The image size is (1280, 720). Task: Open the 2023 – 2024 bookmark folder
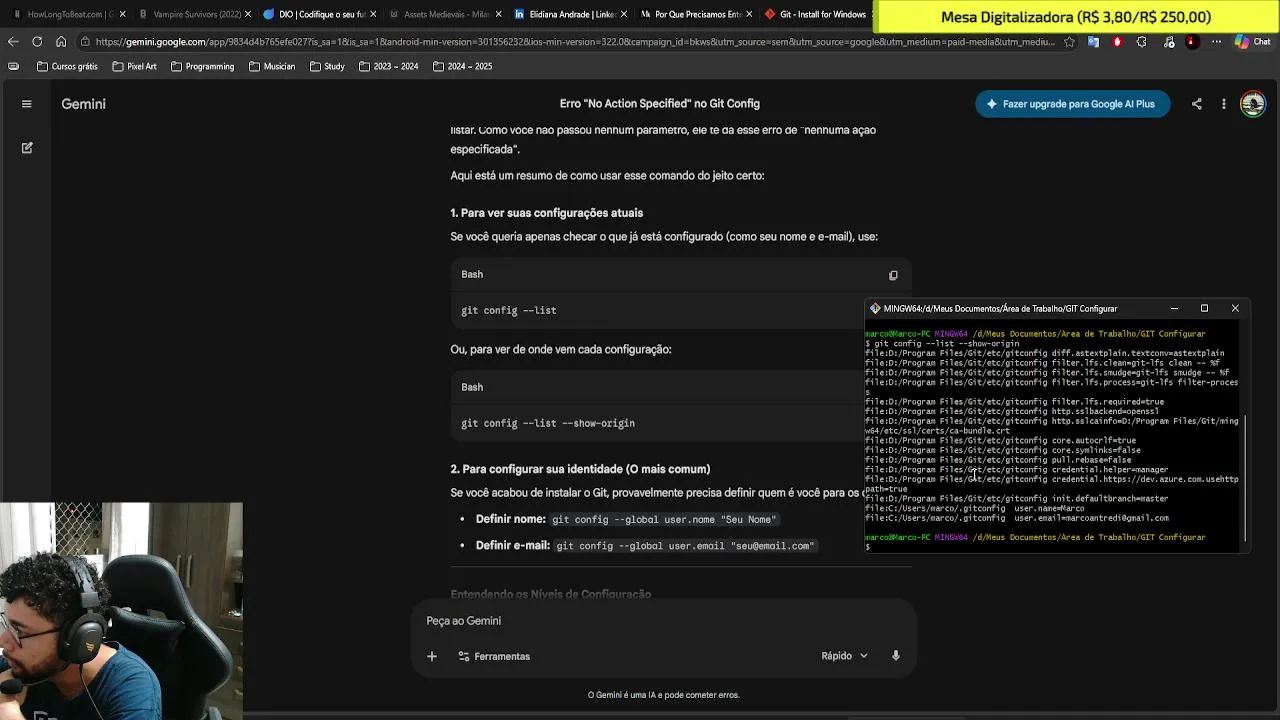point(388,66)
